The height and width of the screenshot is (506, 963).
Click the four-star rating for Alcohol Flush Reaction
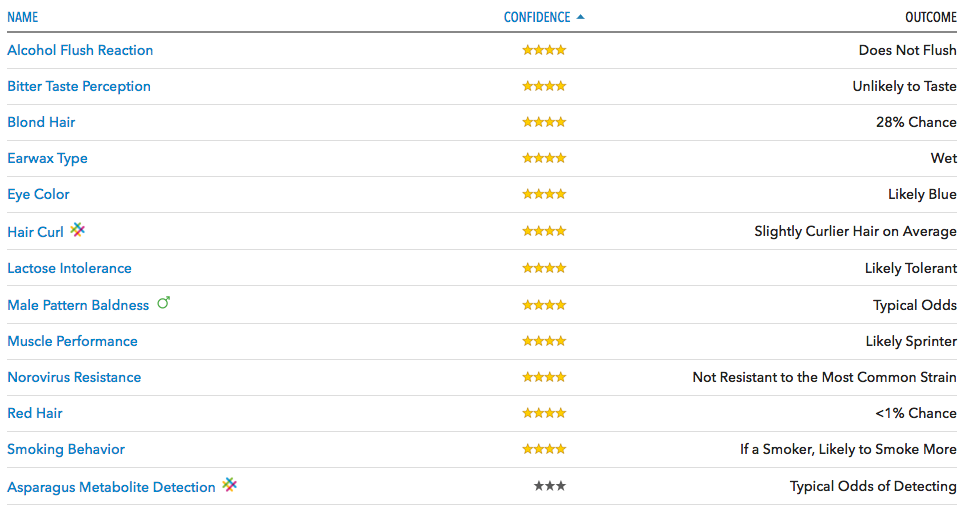544,50
